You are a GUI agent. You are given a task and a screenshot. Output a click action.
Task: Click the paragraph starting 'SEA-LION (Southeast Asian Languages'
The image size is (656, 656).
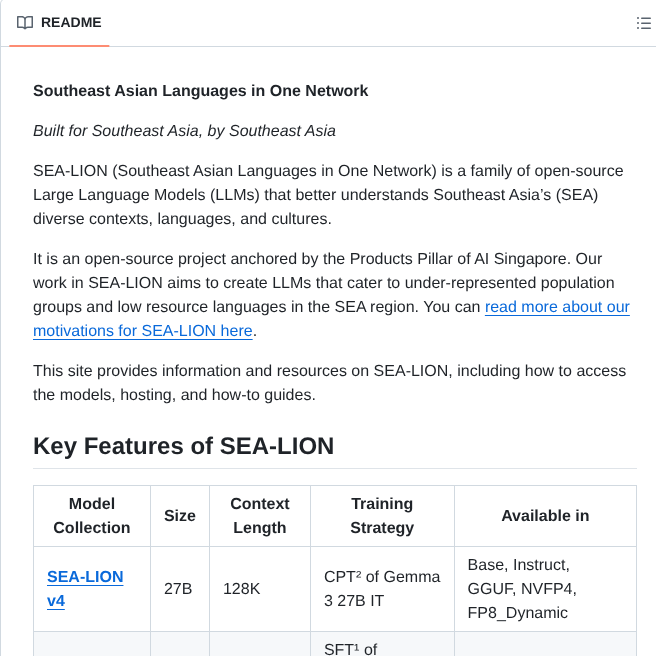click(x=328, y=195)
